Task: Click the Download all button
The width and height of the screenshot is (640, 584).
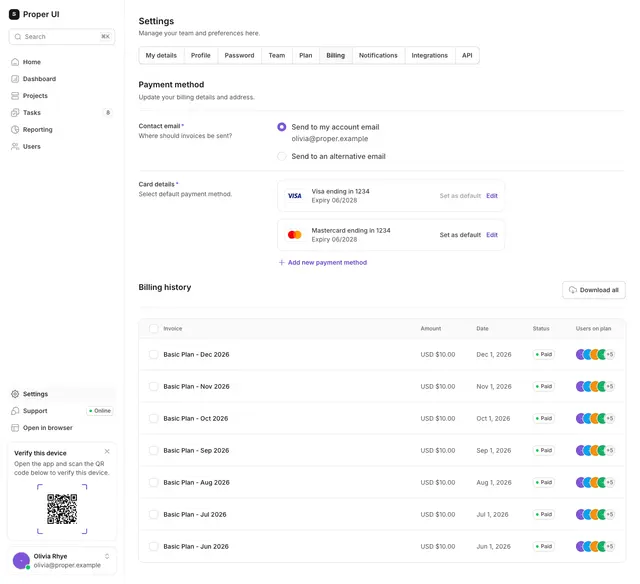Action: coord(593,290)
